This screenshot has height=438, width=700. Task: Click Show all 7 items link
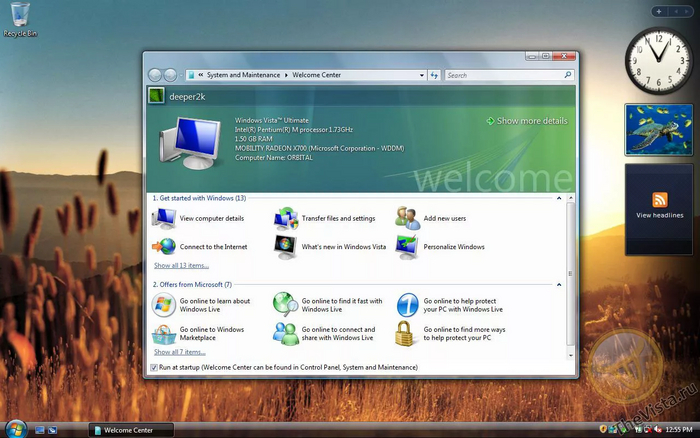pos(179,352)
